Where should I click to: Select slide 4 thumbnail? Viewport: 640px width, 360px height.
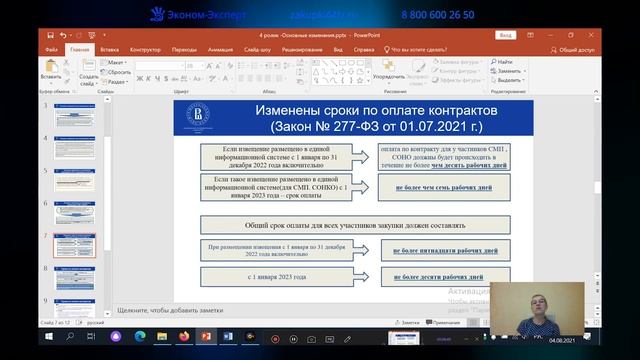(x=75, y=148)
